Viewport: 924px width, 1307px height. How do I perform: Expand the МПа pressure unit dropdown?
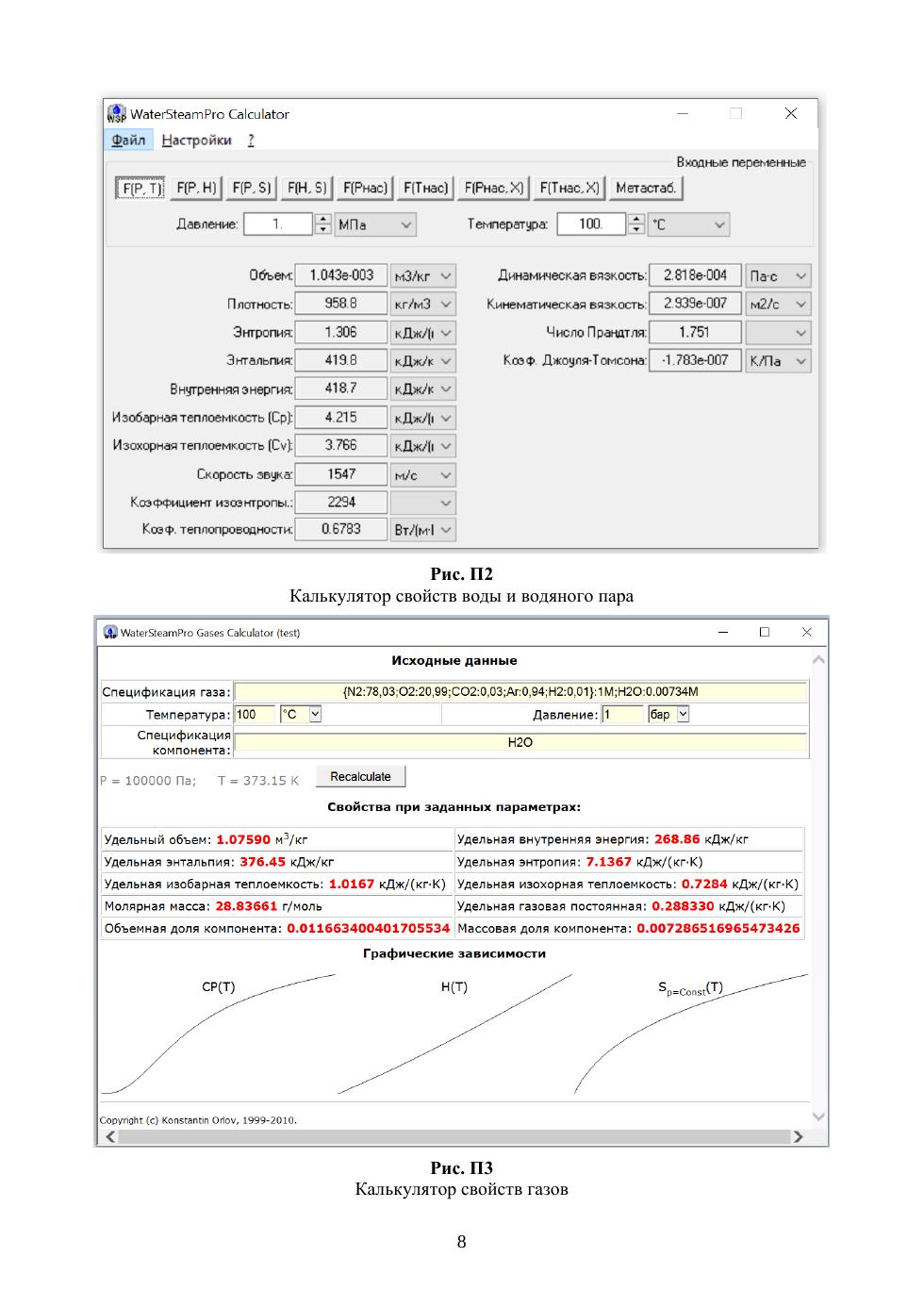(x=375, y=224)
